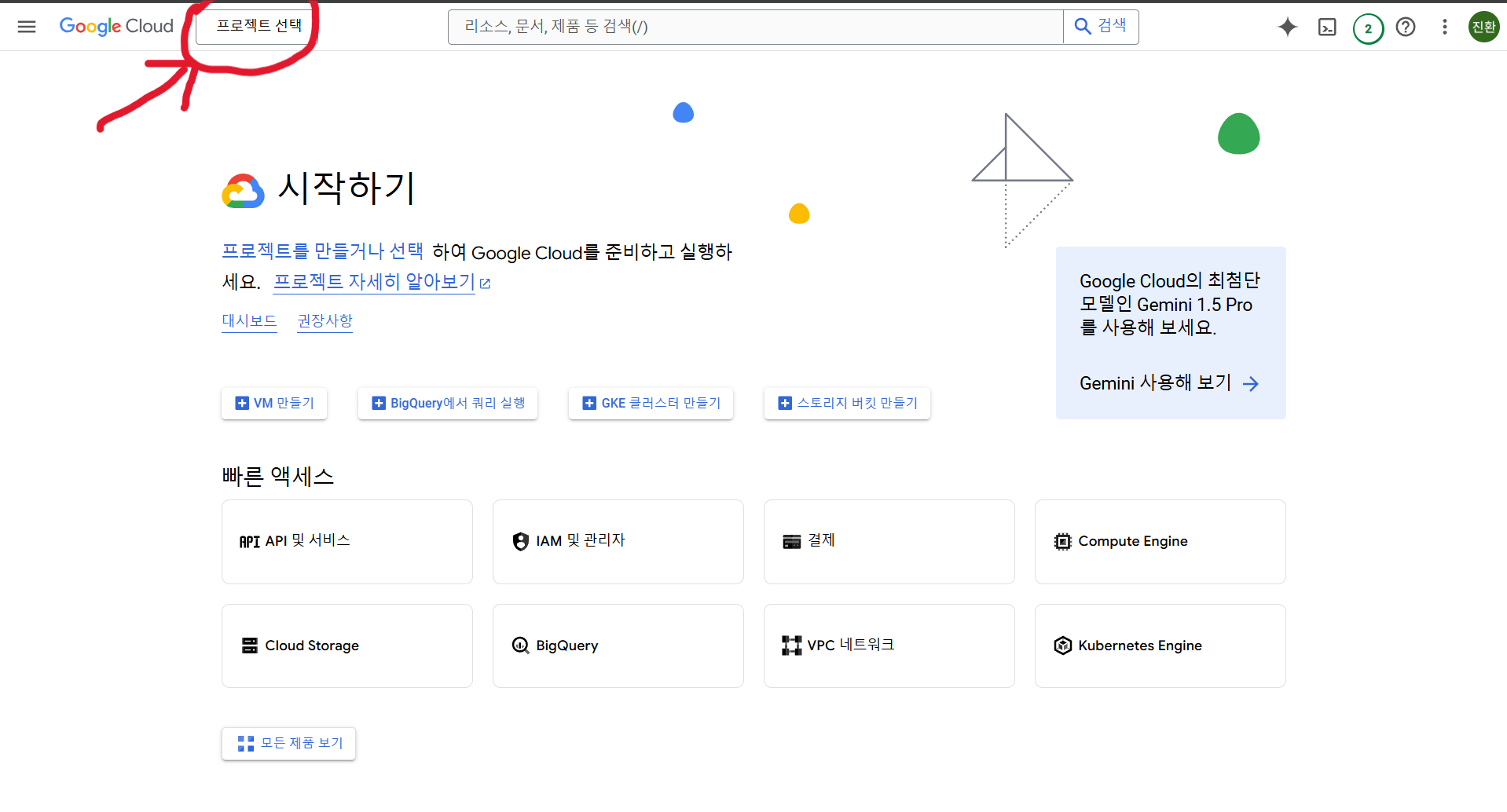1507x812 pixels.
Task: Activate Cloud Shell terminal icon
Action: click(1327, 27)
